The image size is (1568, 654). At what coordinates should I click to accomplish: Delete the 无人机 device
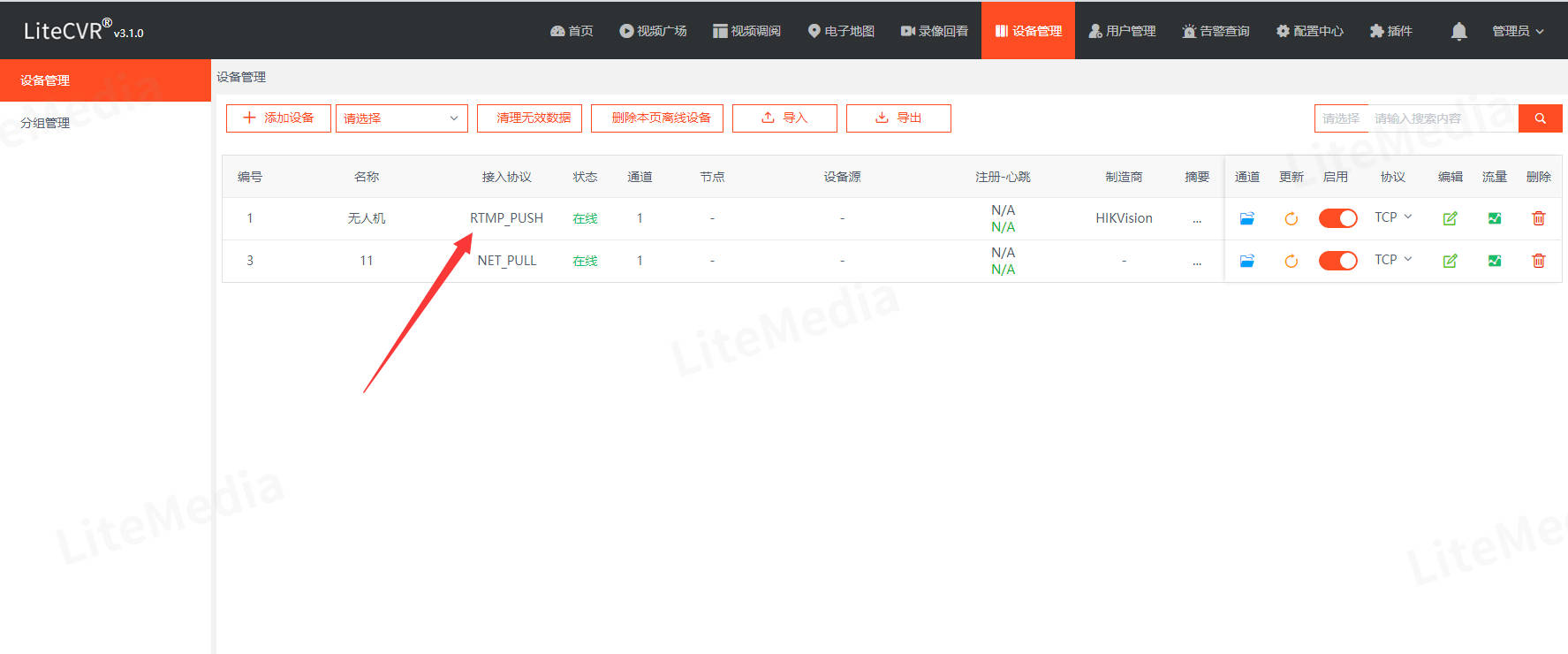click(1538, 218)
